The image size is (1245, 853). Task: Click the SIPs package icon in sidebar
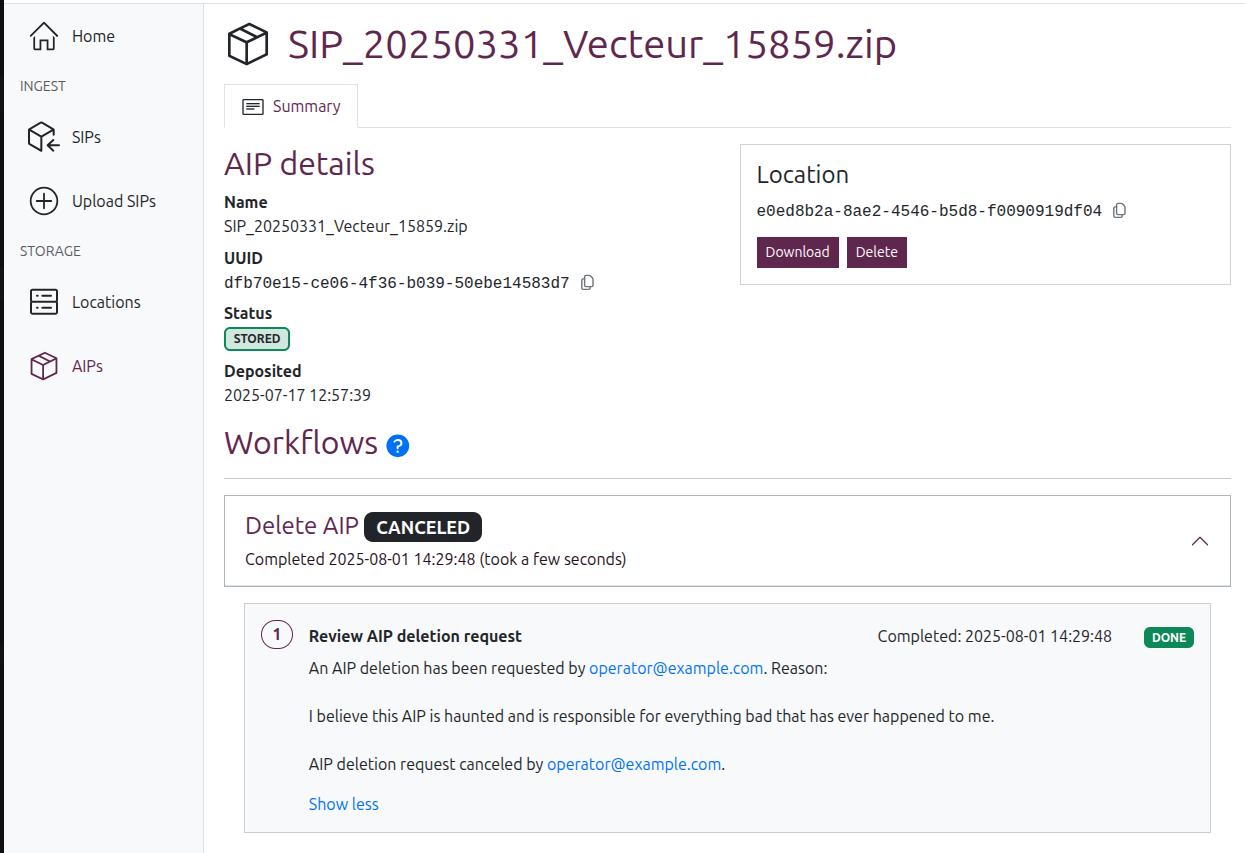pos(44,137)
